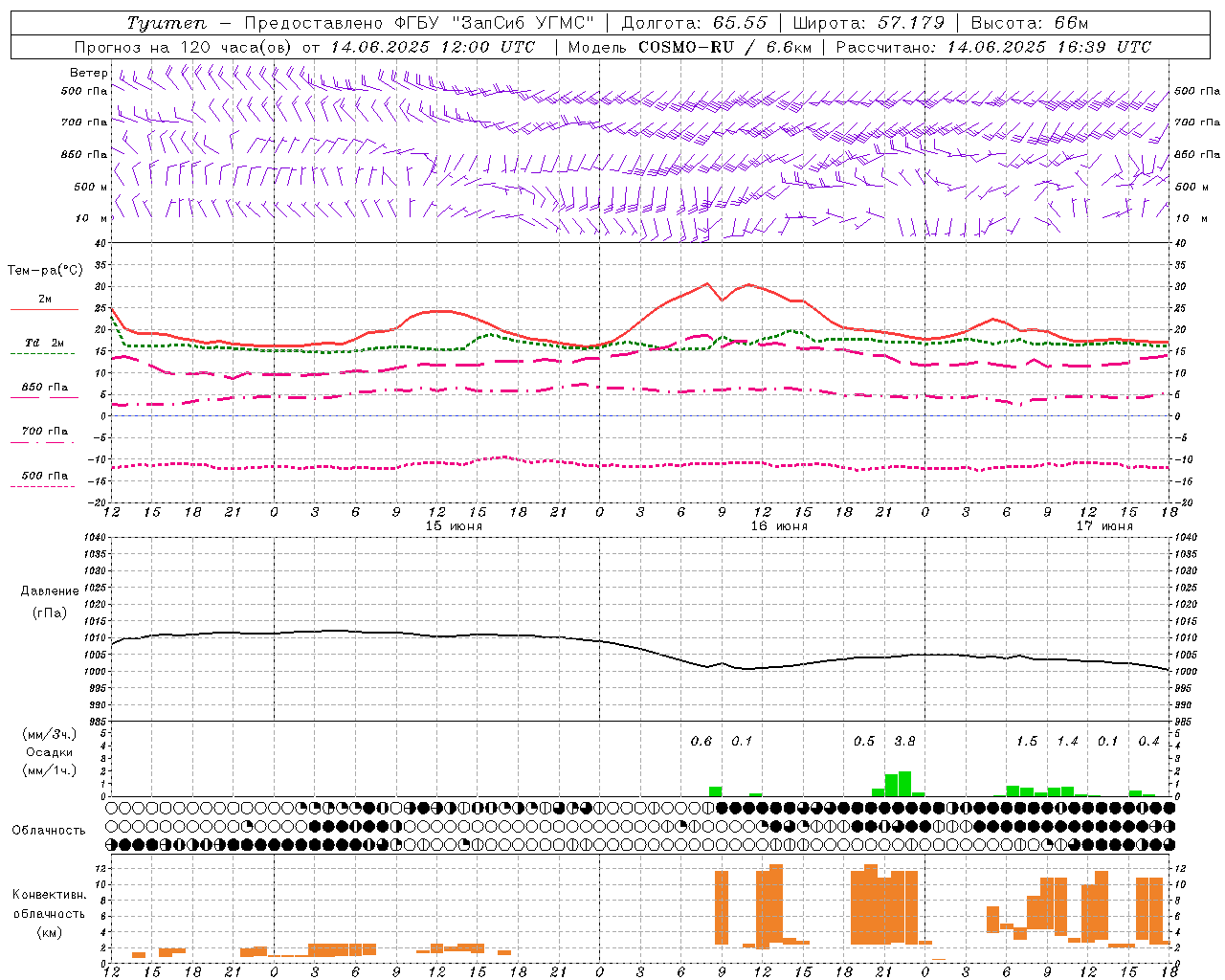1225x980 pixels.
Task: Click the "Модель COSMO-RU / 6.6км" text
Action: click(690, 47)
